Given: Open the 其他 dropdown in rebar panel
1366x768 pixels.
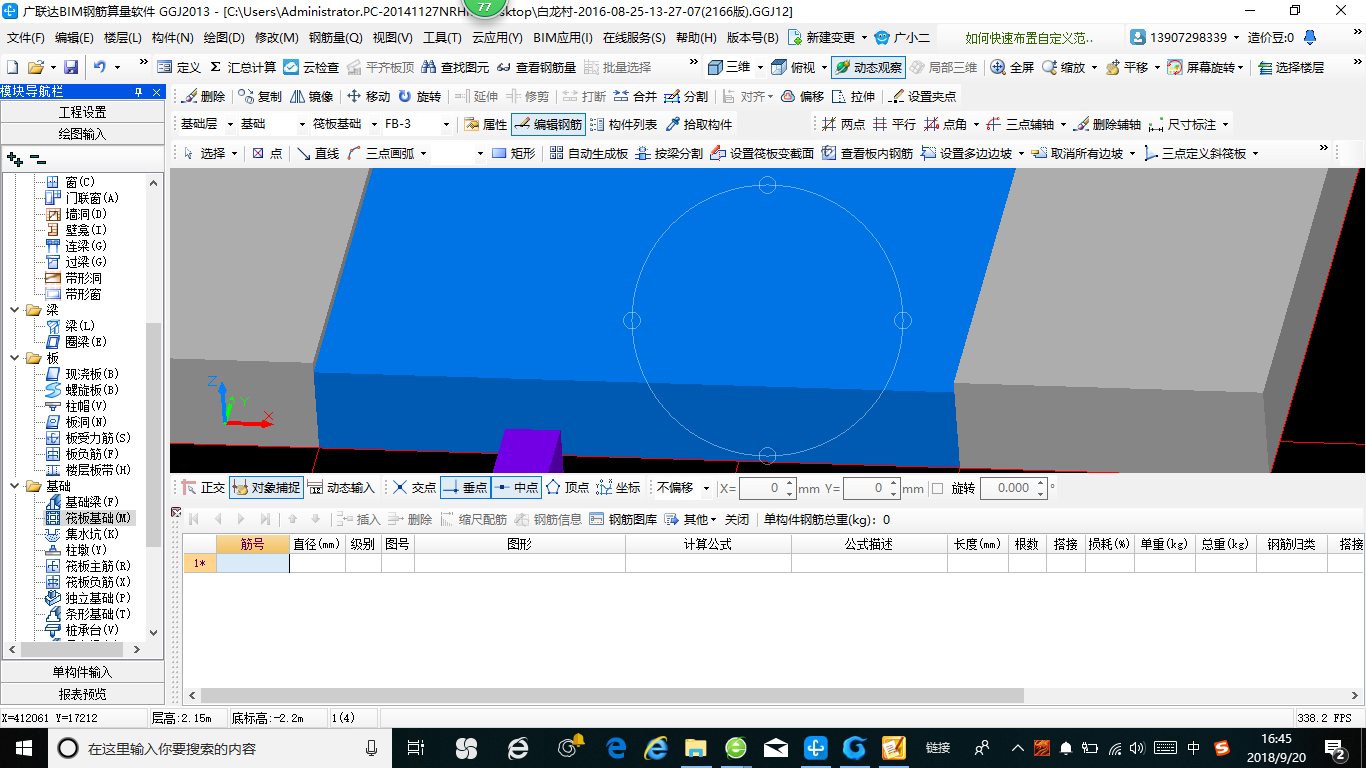Looking at the screenshot, I should (x=691, y=519).
